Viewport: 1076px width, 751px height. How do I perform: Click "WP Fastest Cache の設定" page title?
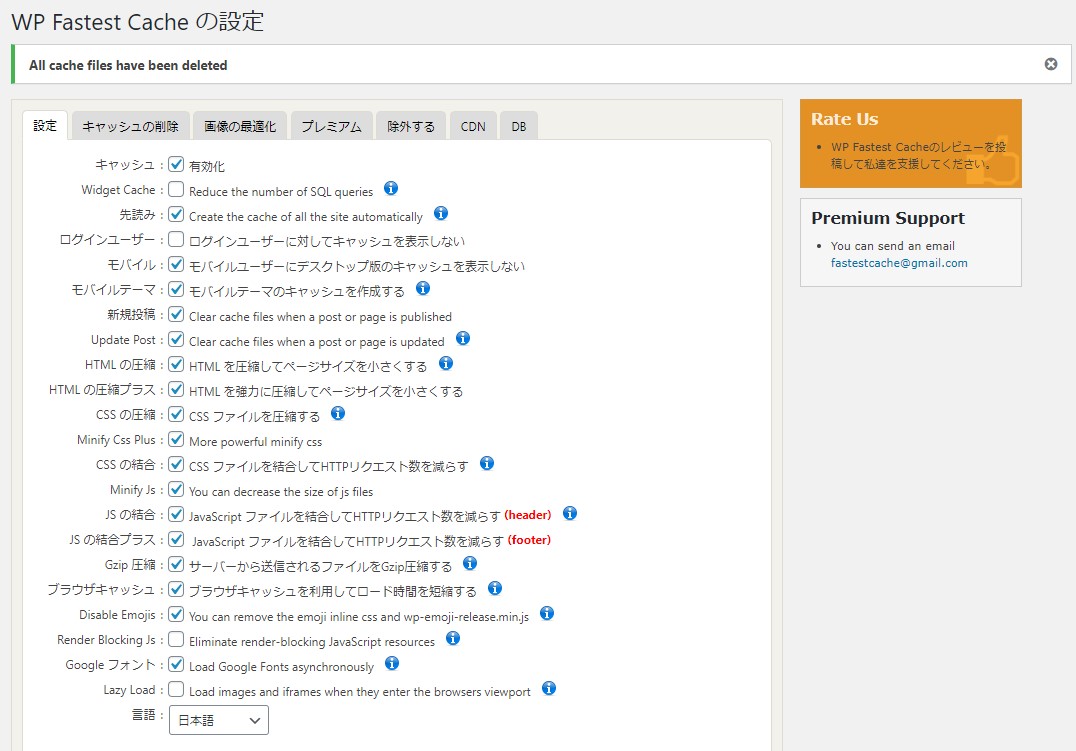[x=138, y=21]
